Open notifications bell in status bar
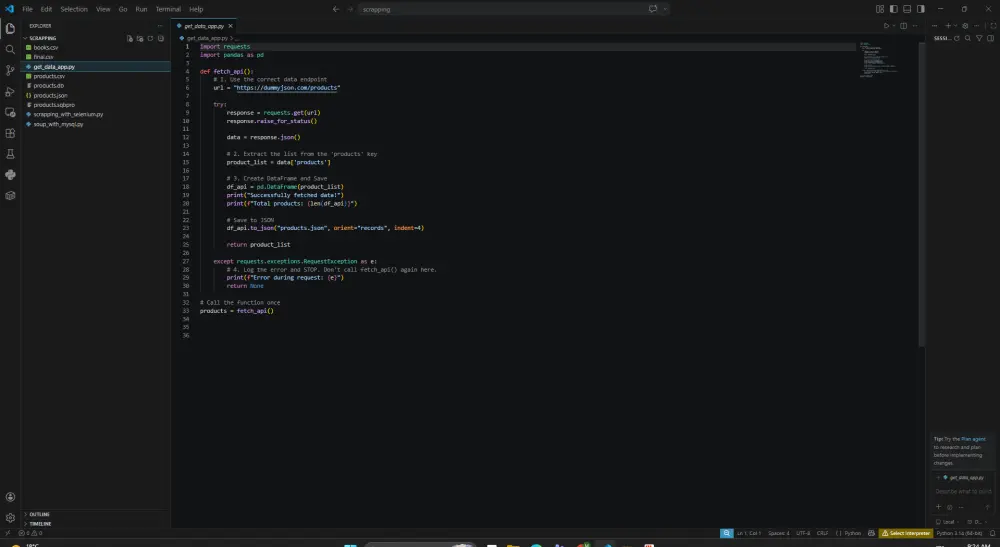This screenshot has width=1000, height=547. click(x=992, y=533)
